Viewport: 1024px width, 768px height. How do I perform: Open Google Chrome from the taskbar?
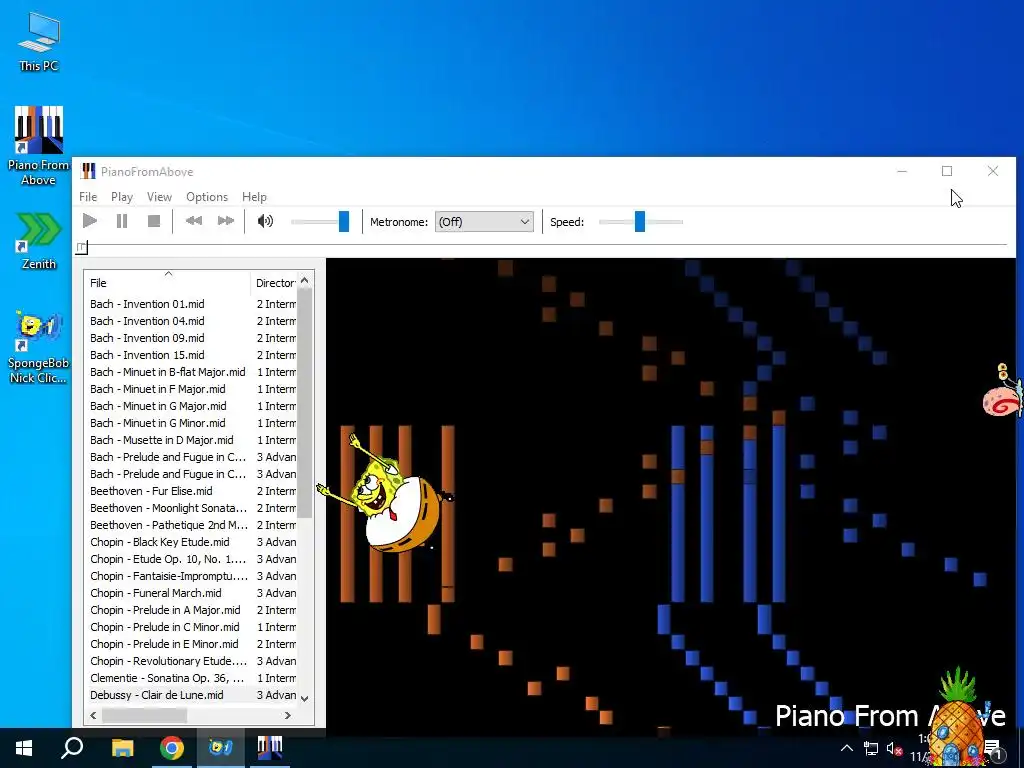tap(172, 748)
